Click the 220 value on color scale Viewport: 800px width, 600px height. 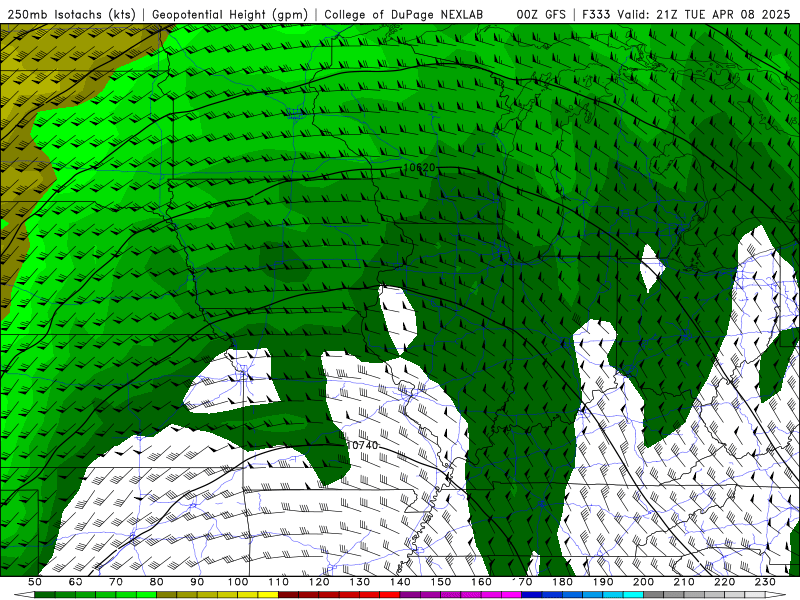click(724, 582)
